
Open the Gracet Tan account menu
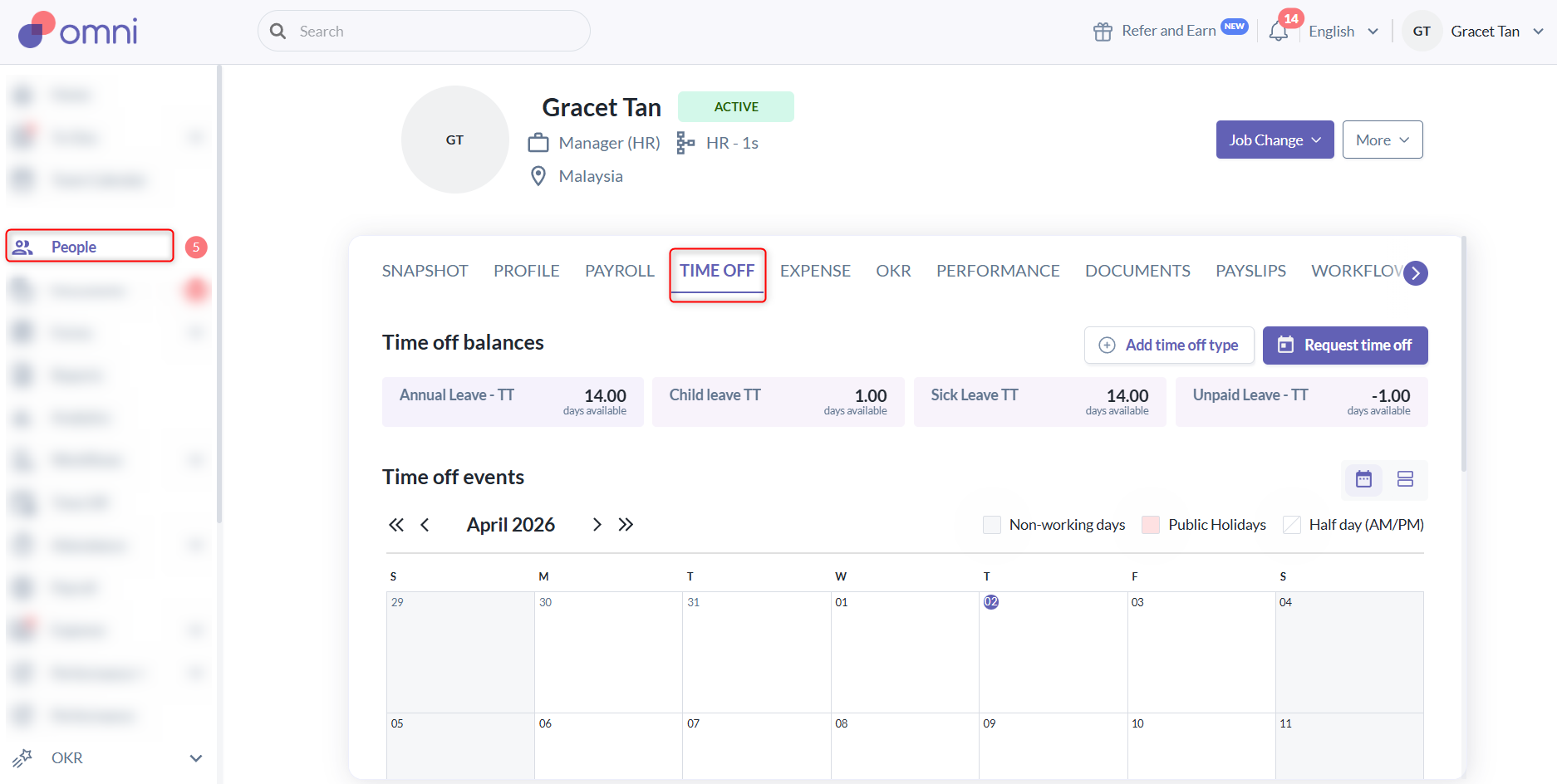pos(1497,32)
